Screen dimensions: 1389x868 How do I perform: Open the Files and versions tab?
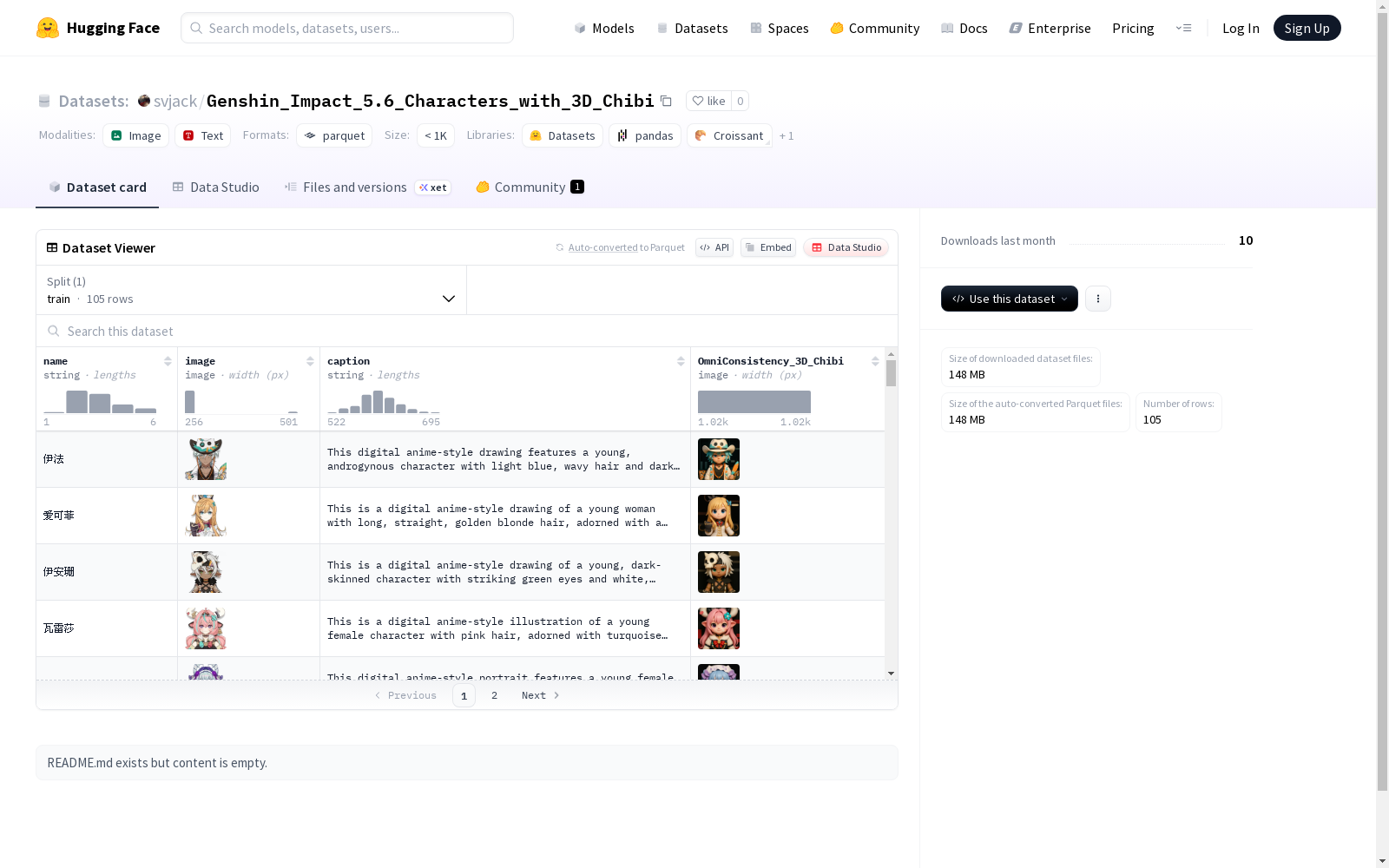pos(367,187)
